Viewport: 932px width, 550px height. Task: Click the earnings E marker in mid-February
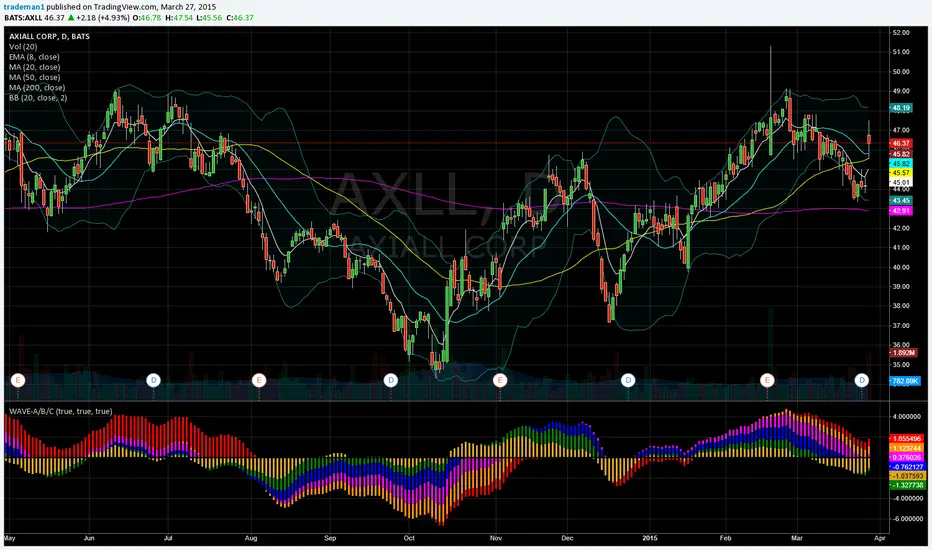[x=767, y=380]
